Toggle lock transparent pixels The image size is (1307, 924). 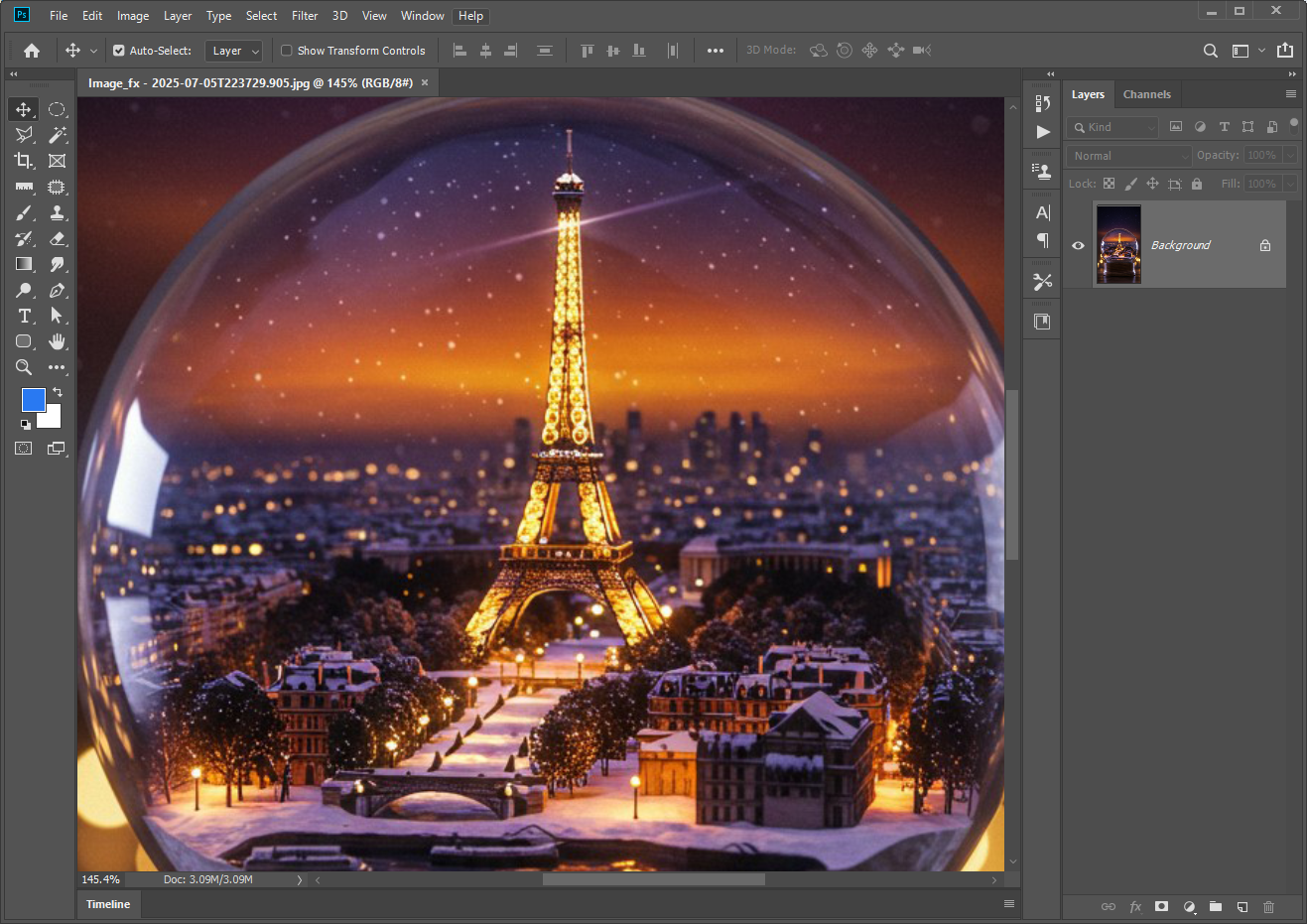[x=1109, y=184]
